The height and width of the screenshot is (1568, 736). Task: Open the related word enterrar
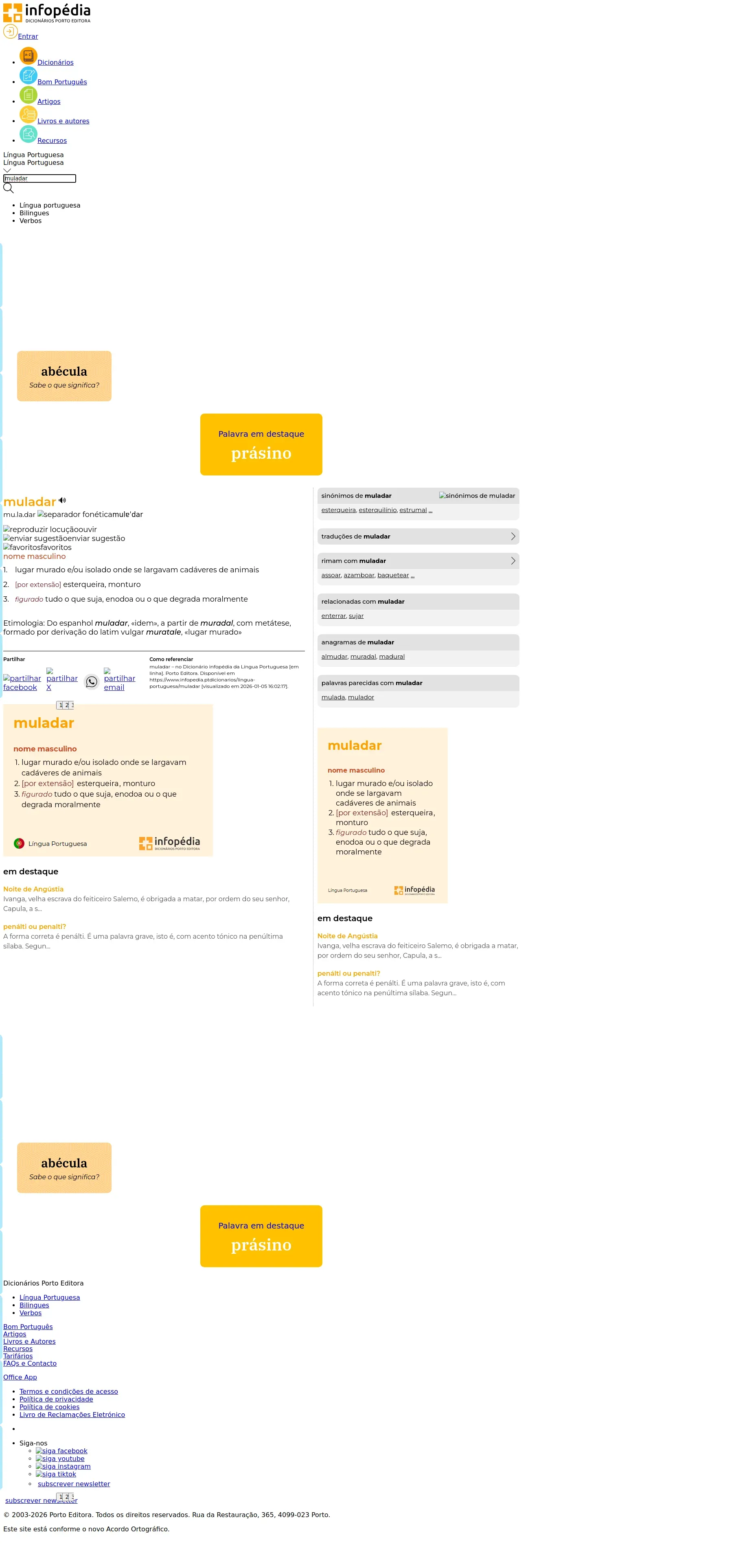coord(334,616)
